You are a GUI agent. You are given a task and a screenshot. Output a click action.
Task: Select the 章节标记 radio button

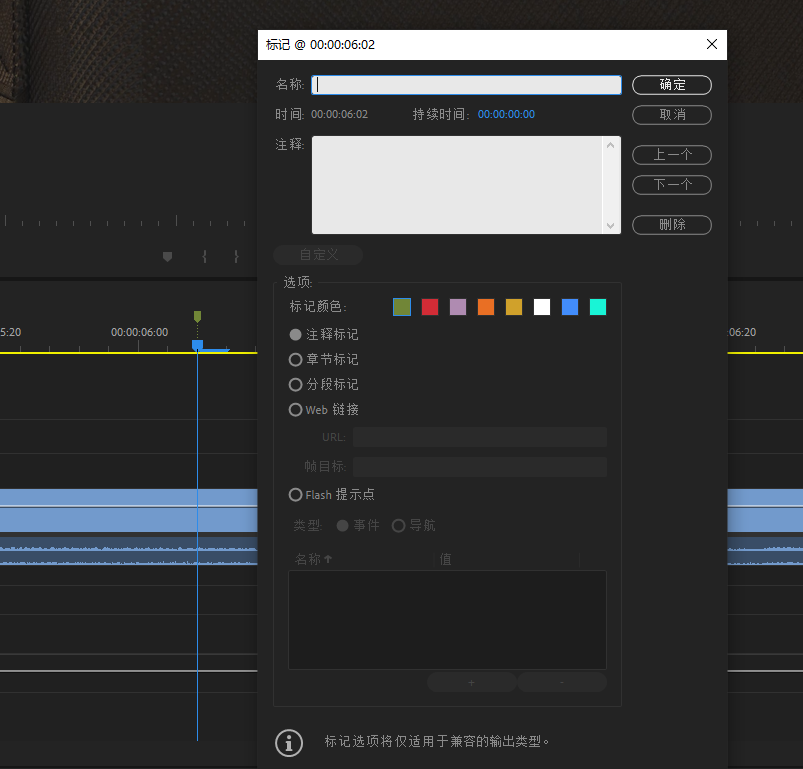[x=295, y=359]
